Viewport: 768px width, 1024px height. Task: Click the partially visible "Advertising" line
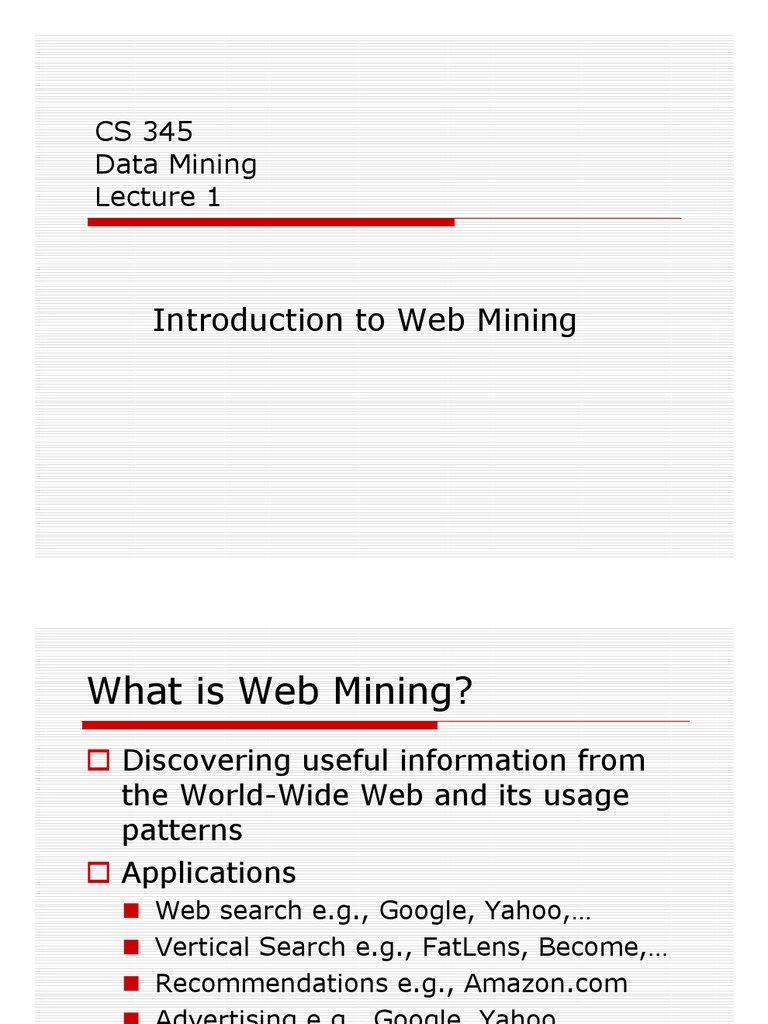tap(355, 1017)
